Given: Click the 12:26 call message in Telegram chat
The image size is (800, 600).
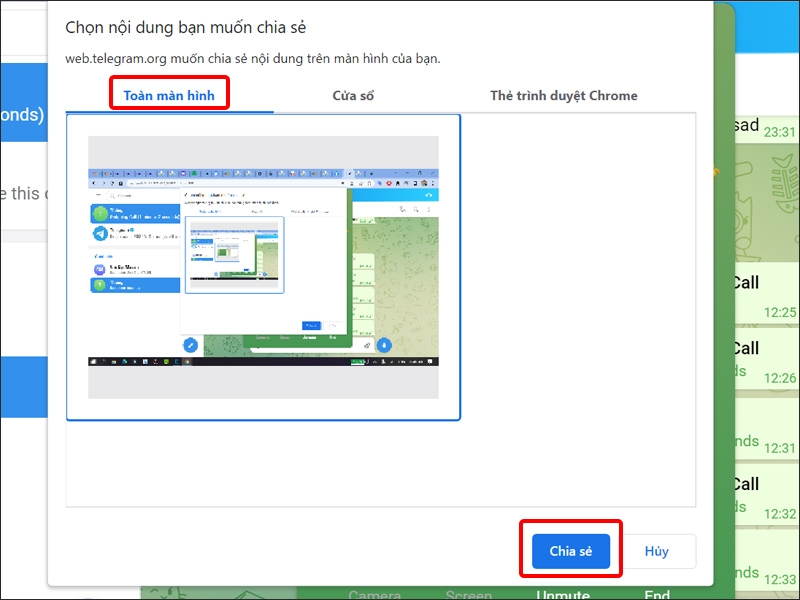Looking at the screenshot, I should point(767,361).
